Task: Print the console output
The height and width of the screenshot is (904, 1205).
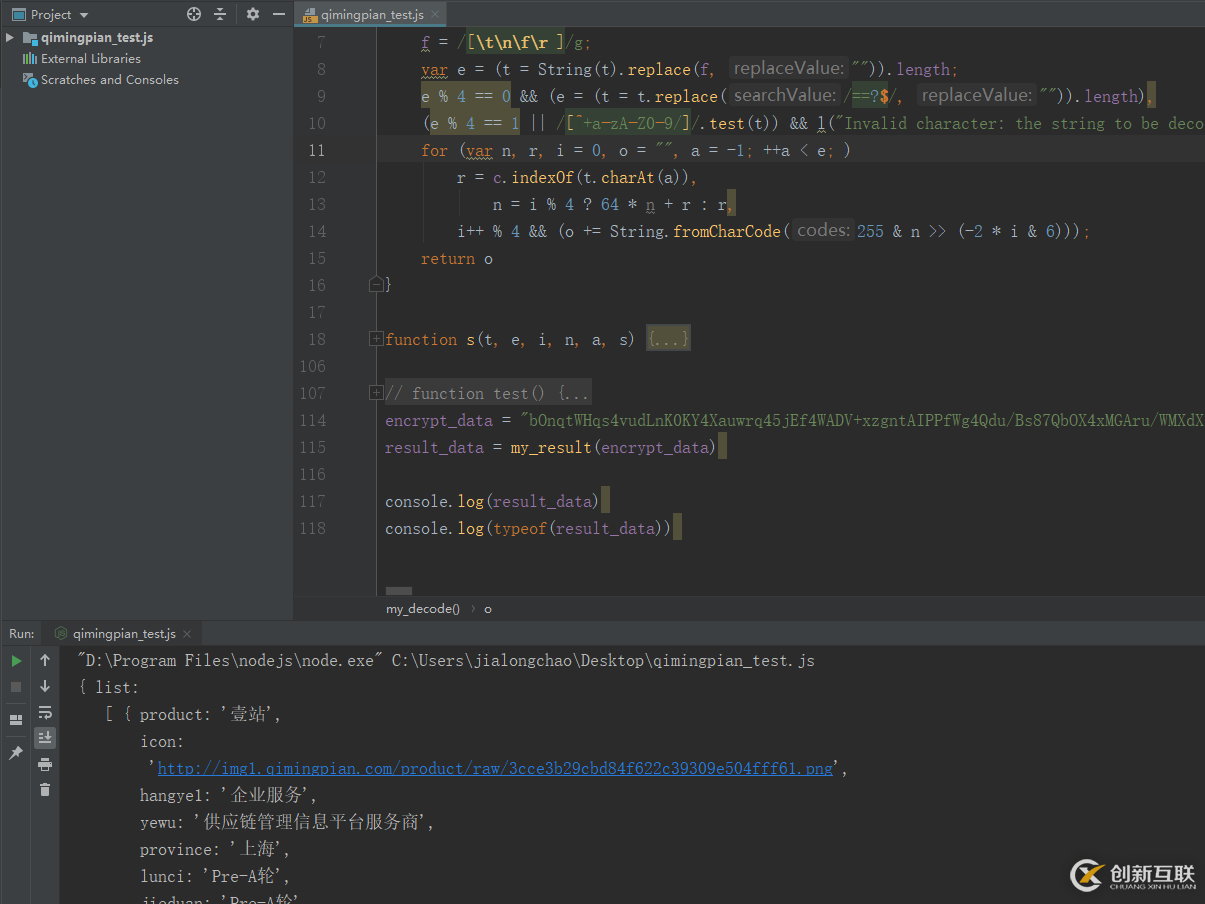Action: click(44, 764)
